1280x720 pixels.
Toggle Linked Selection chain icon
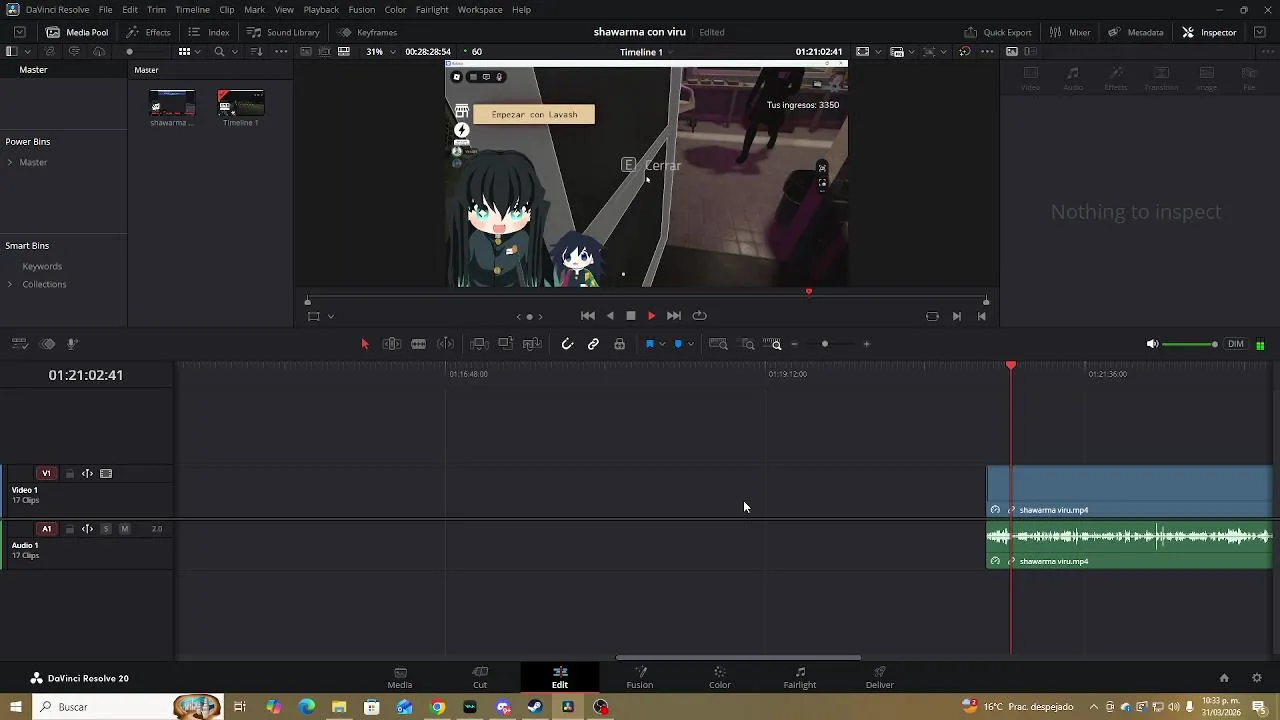593,344
